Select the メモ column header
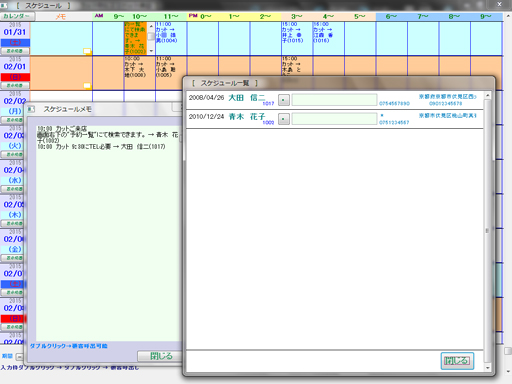This screenshot has height=384, width=512. coord(61,16)
